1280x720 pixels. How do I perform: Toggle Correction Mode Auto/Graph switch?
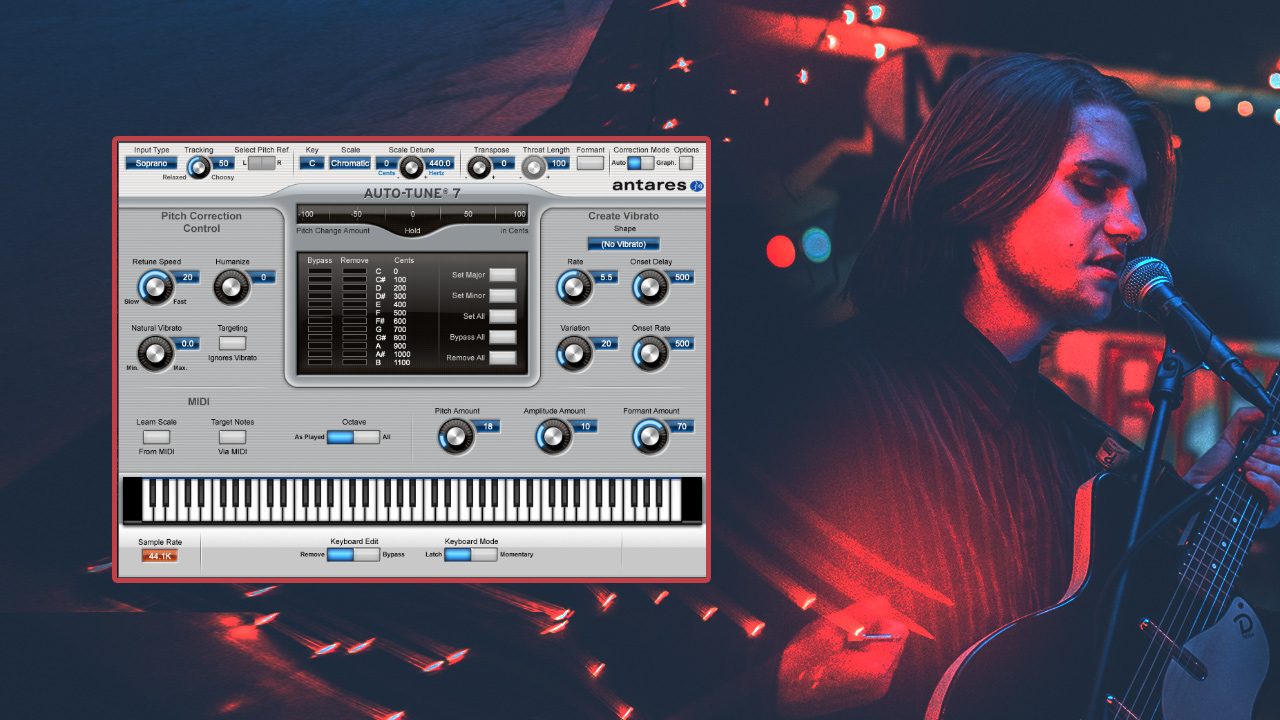[x=640, y=163]
